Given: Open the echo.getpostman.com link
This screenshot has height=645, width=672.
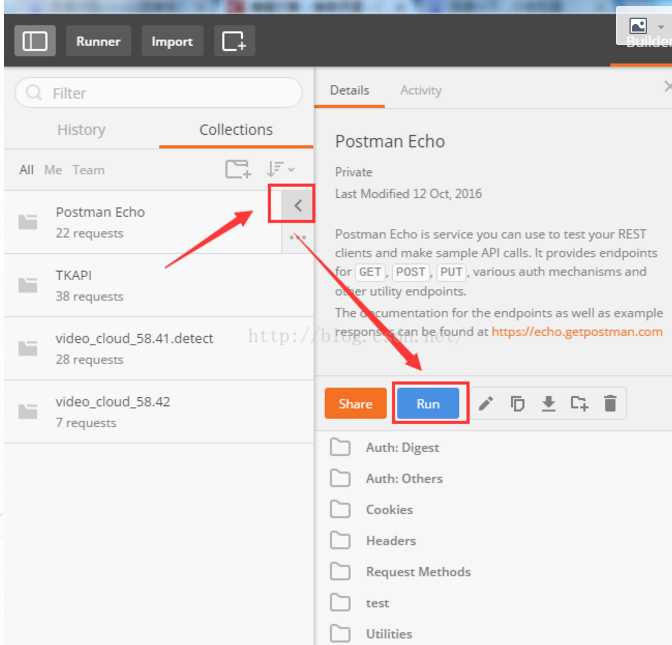Looking at the screenshot, I should [x=577, y=332].
